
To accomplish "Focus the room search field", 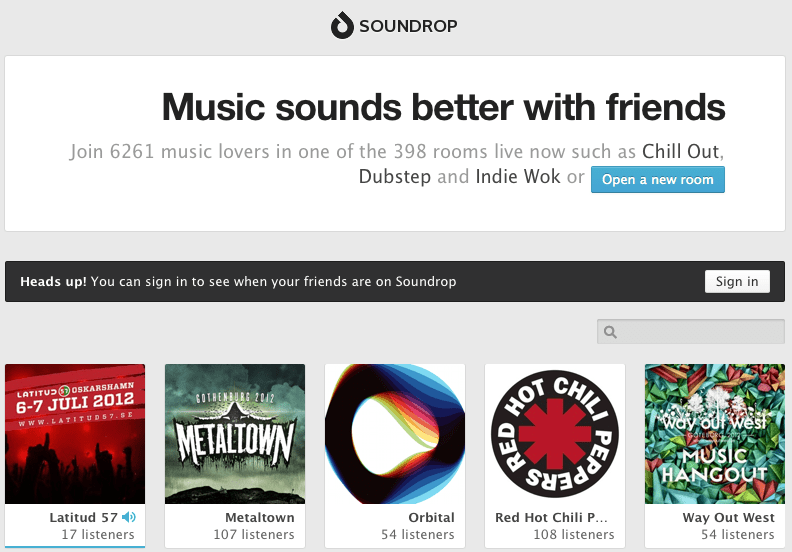I will pyautogui.click(x=700, y=332).
